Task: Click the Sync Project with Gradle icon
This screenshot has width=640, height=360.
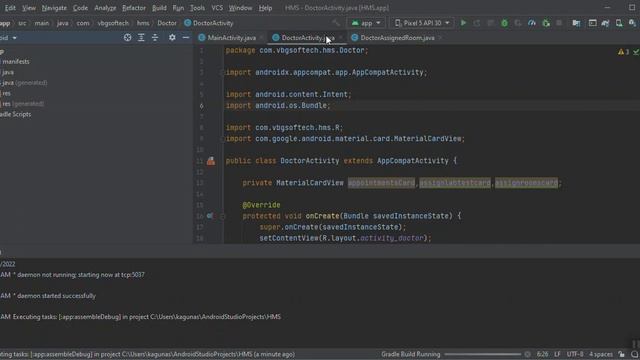Action: click(x=605, y=23)
